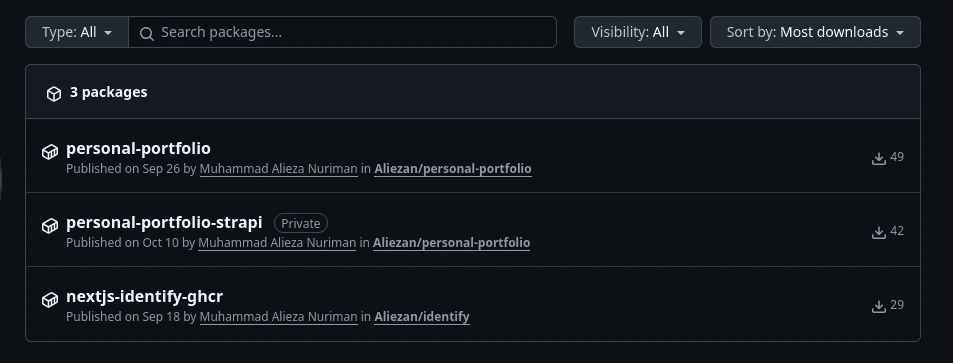The height and width of the screenshot is (363, 953).
Task: Click the package icon beside nextjs-identify-ghcr
Action: pos(50,300)
